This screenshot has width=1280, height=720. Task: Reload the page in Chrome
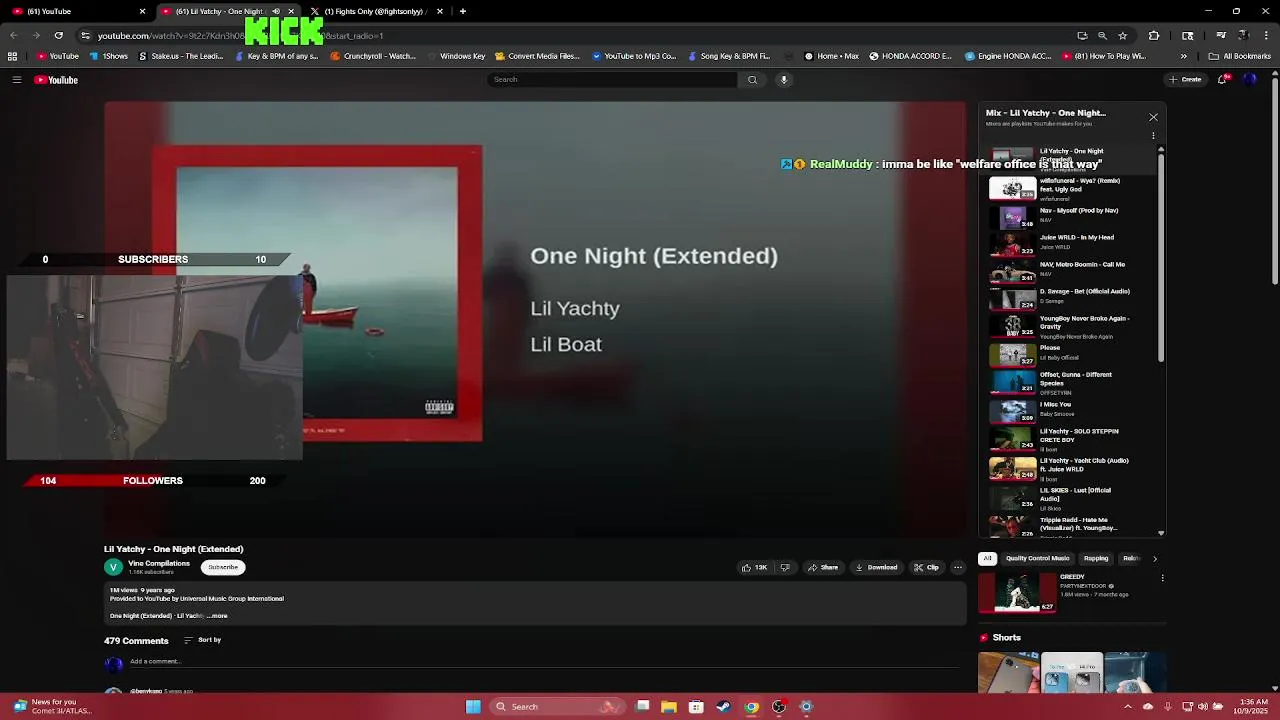[x=58, y=35]
